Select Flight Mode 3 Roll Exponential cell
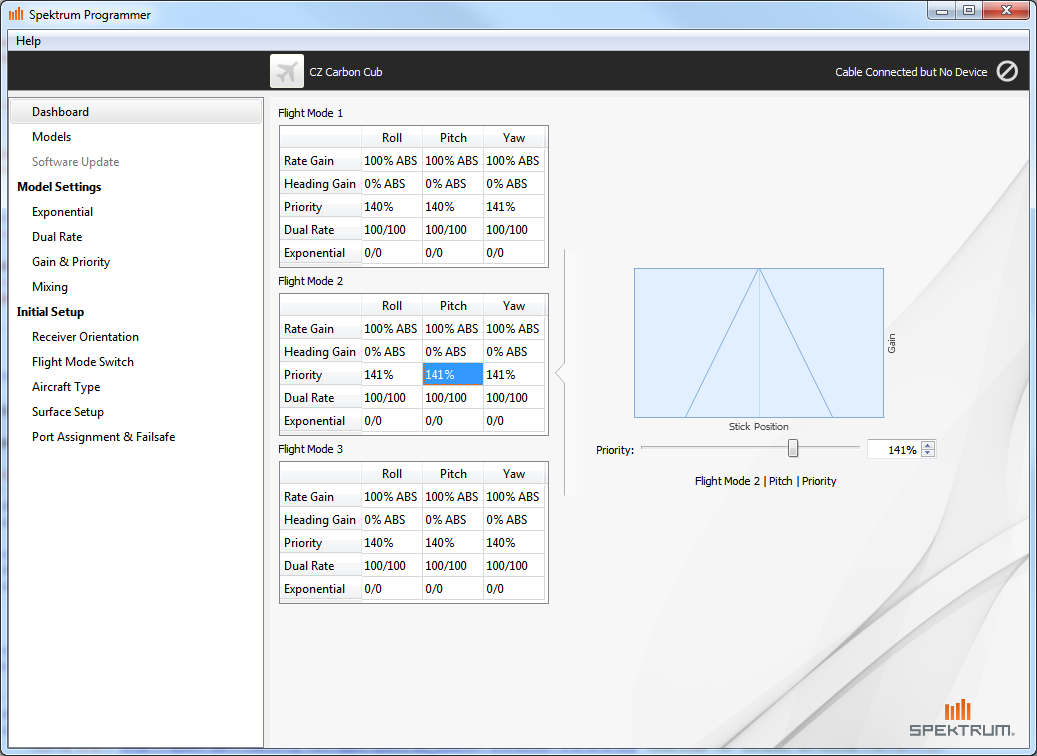1037x756 pixels. [392, 589]
